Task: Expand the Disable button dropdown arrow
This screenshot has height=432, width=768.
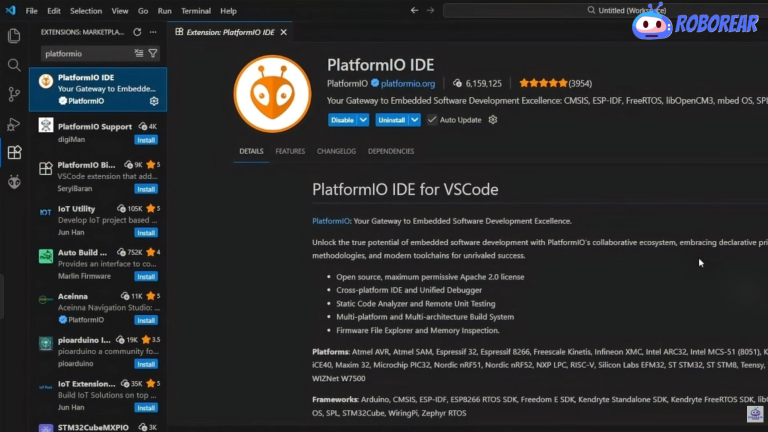Action: [x=363, y=120]
